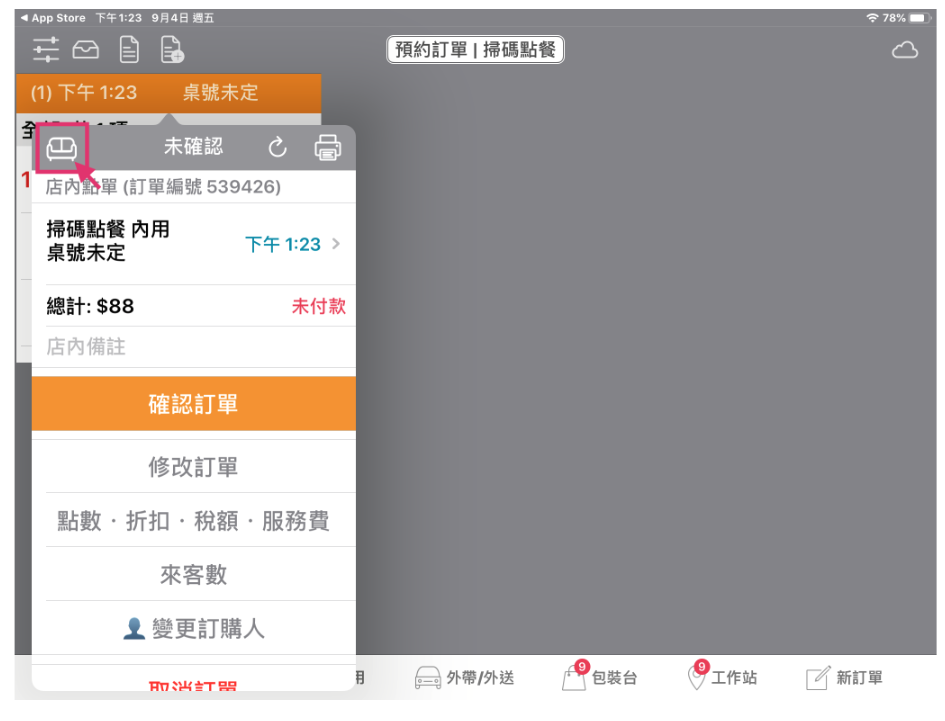
Task: Switch to 外帶/外送 tab
Action: 465,678
